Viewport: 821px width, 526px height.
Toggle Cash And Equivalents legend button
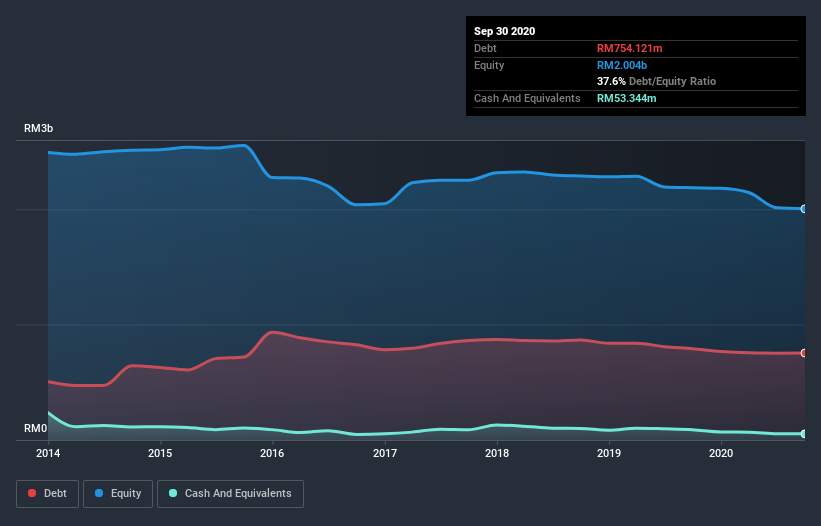click(x=230, y=494)
